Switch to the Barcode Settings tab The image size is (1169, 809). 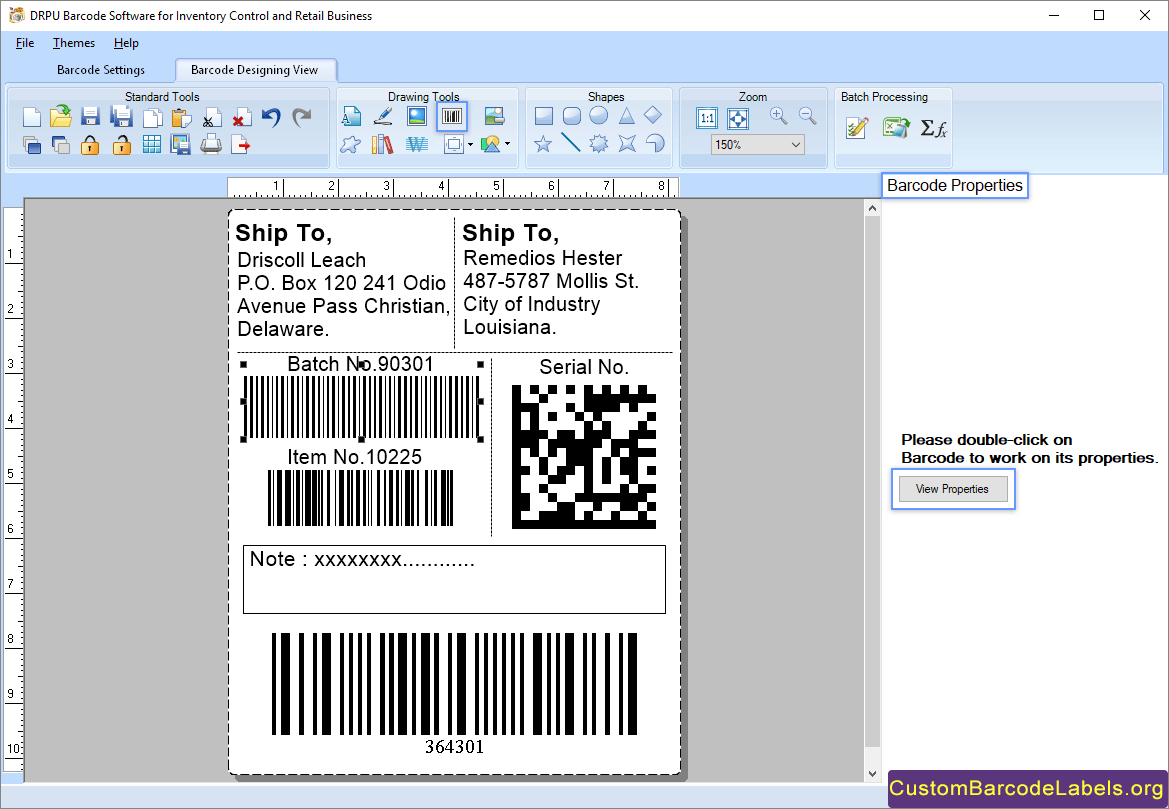[101, 70]
